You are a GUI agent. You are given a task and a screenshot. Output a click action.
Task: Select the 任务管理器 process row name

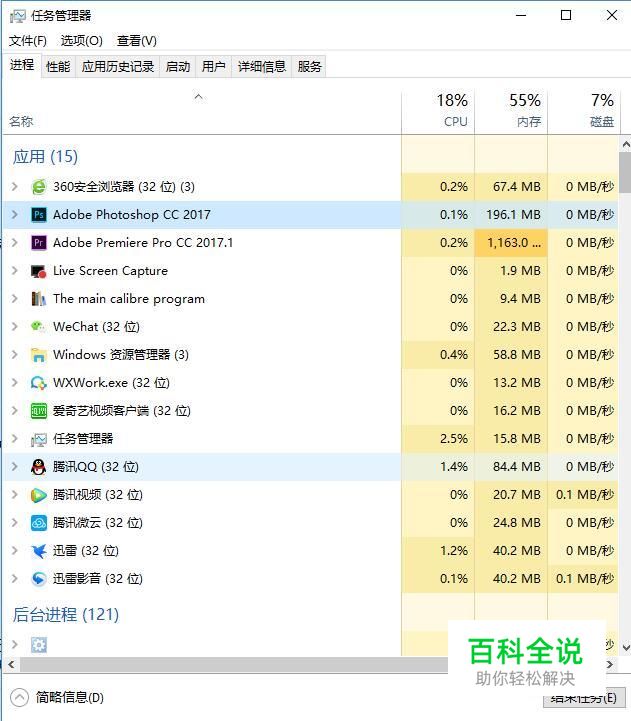coord(83,439)
